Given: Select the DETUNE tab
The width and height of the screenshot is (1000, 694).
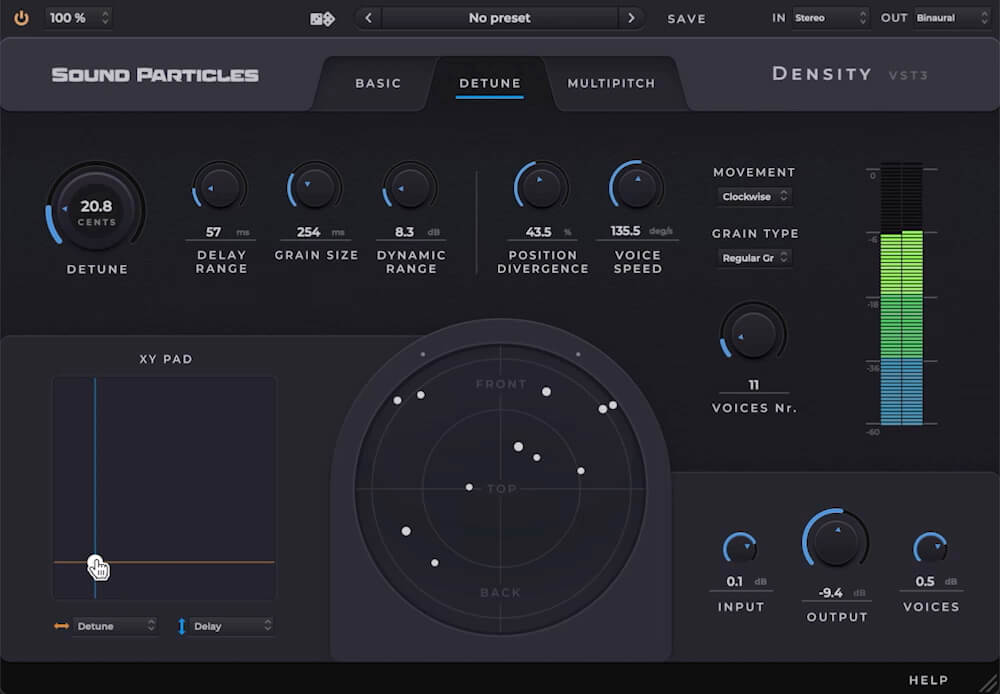Looking at the screenshot, I should coord(490,84).
